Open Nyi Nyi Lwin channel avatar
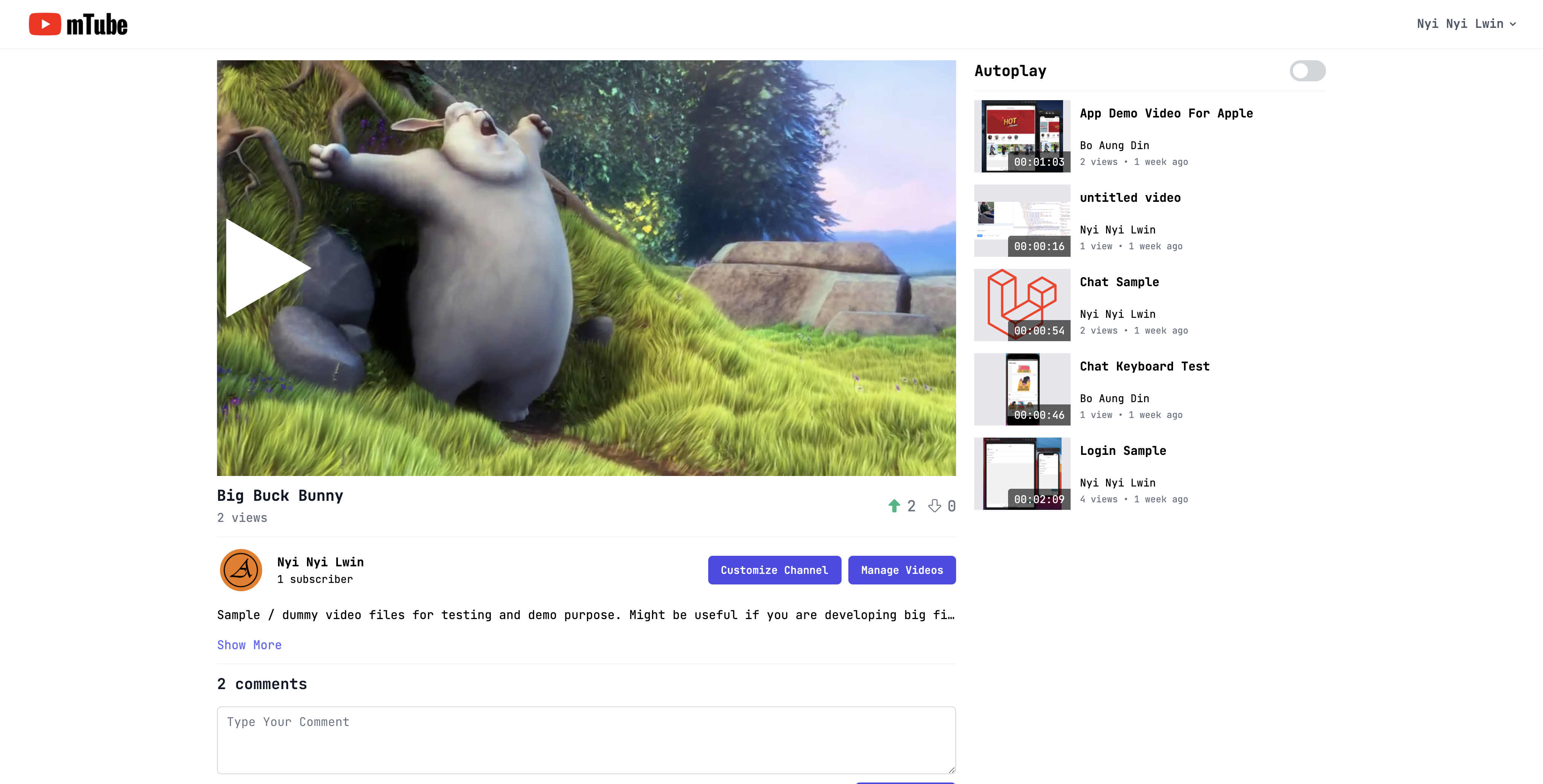The width and height of the screenshot is (1543, 784). 241,570
